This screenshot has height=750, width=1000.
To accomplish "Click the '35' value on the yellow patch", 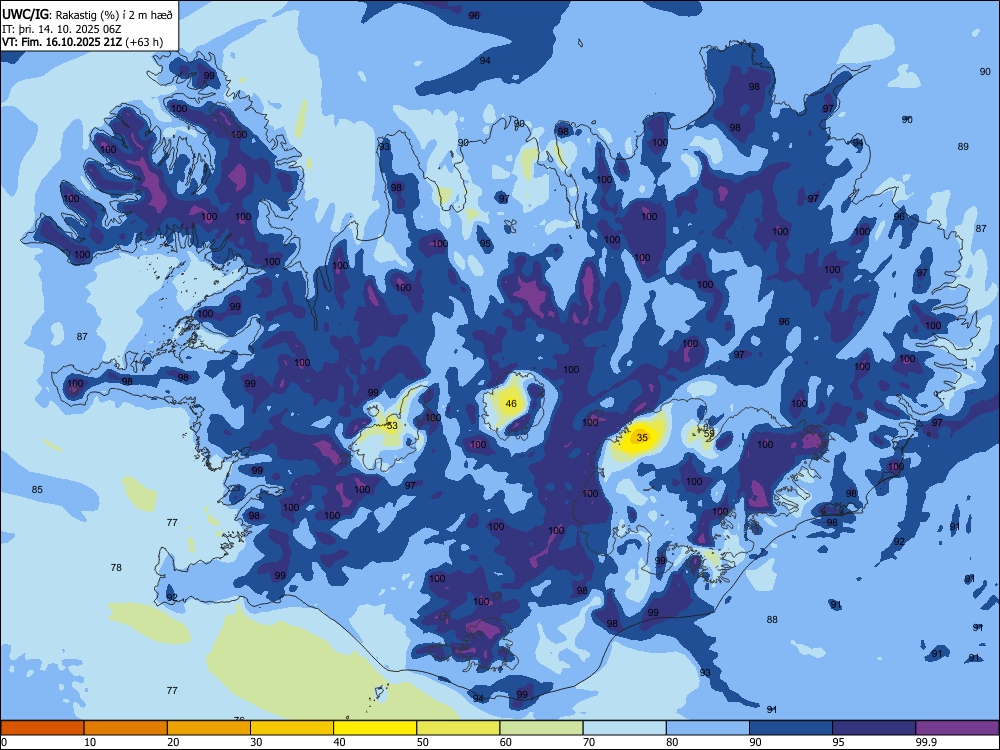I will 642,438.
